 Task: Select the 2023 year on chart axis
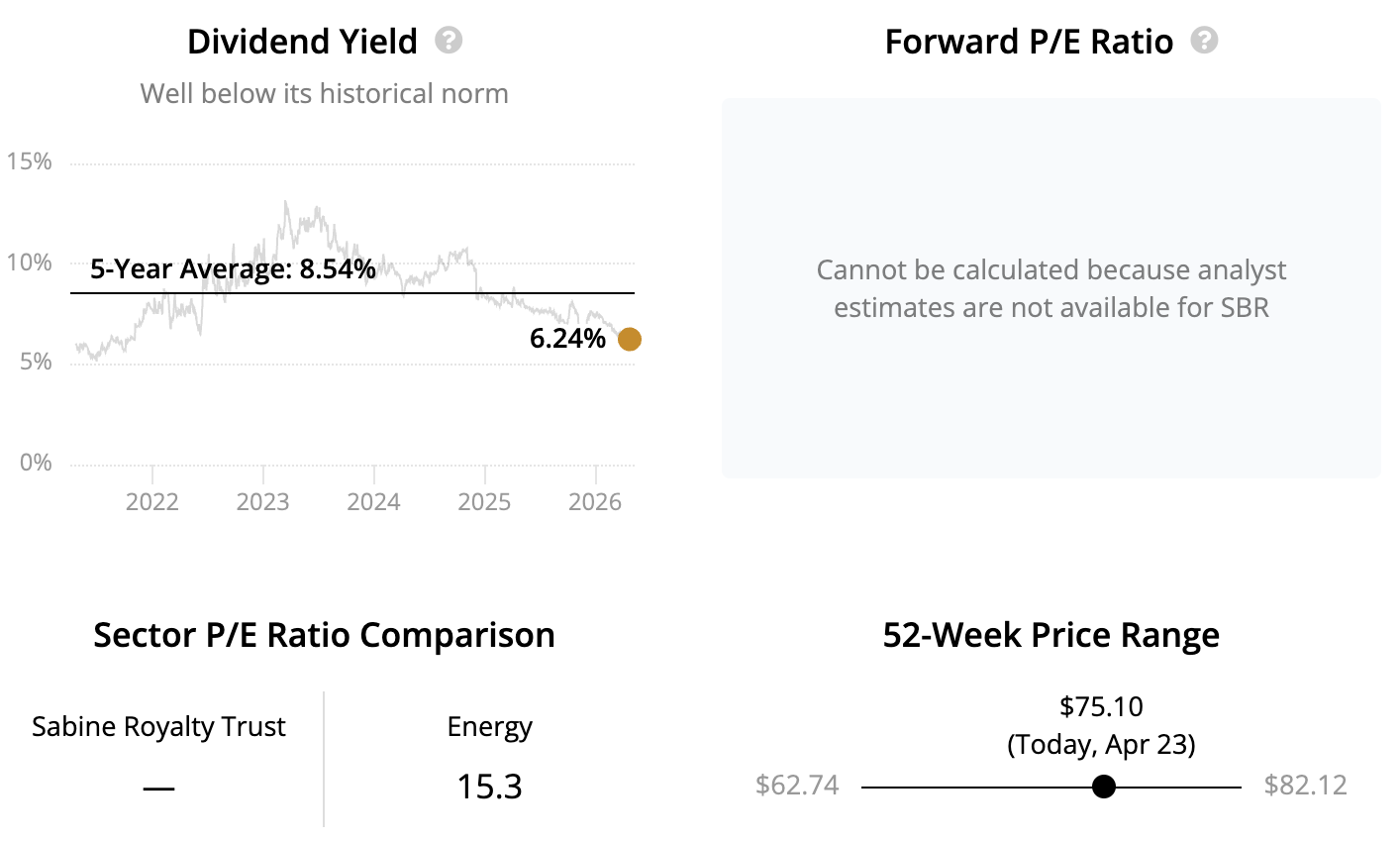[x=263, y=501]
